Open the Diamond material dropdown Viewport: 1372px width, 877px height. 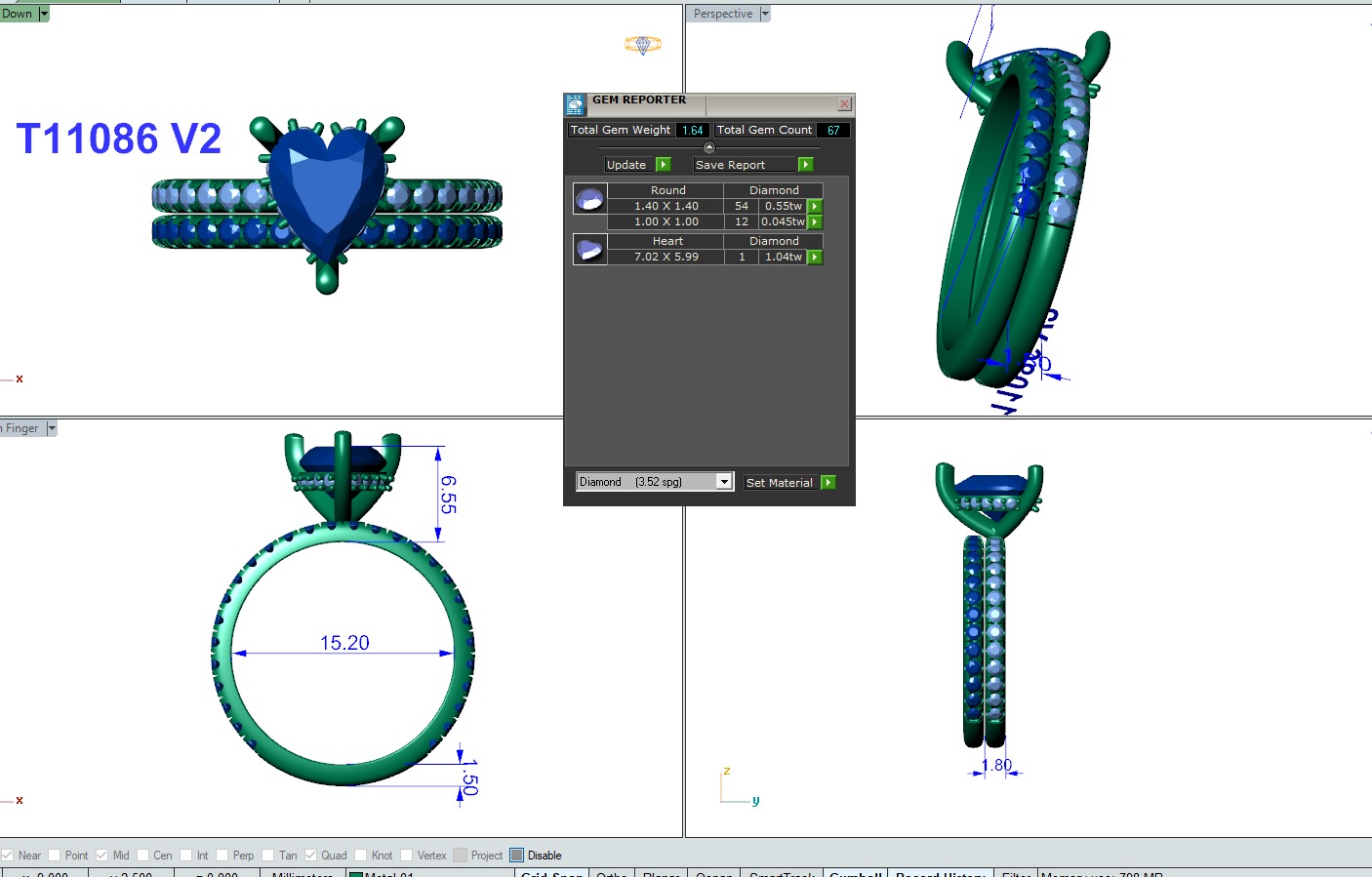point(724,482)
